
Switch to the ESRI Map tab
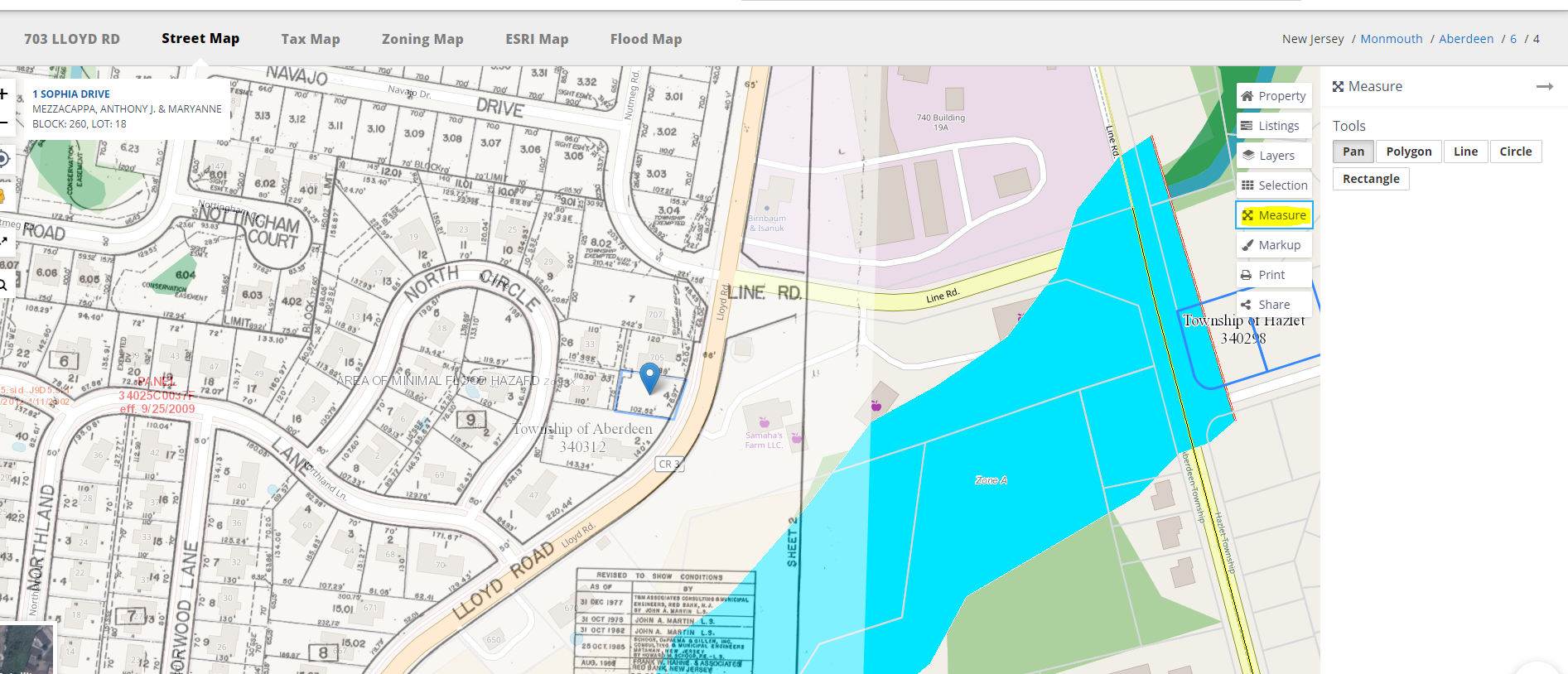pos(537,39)
